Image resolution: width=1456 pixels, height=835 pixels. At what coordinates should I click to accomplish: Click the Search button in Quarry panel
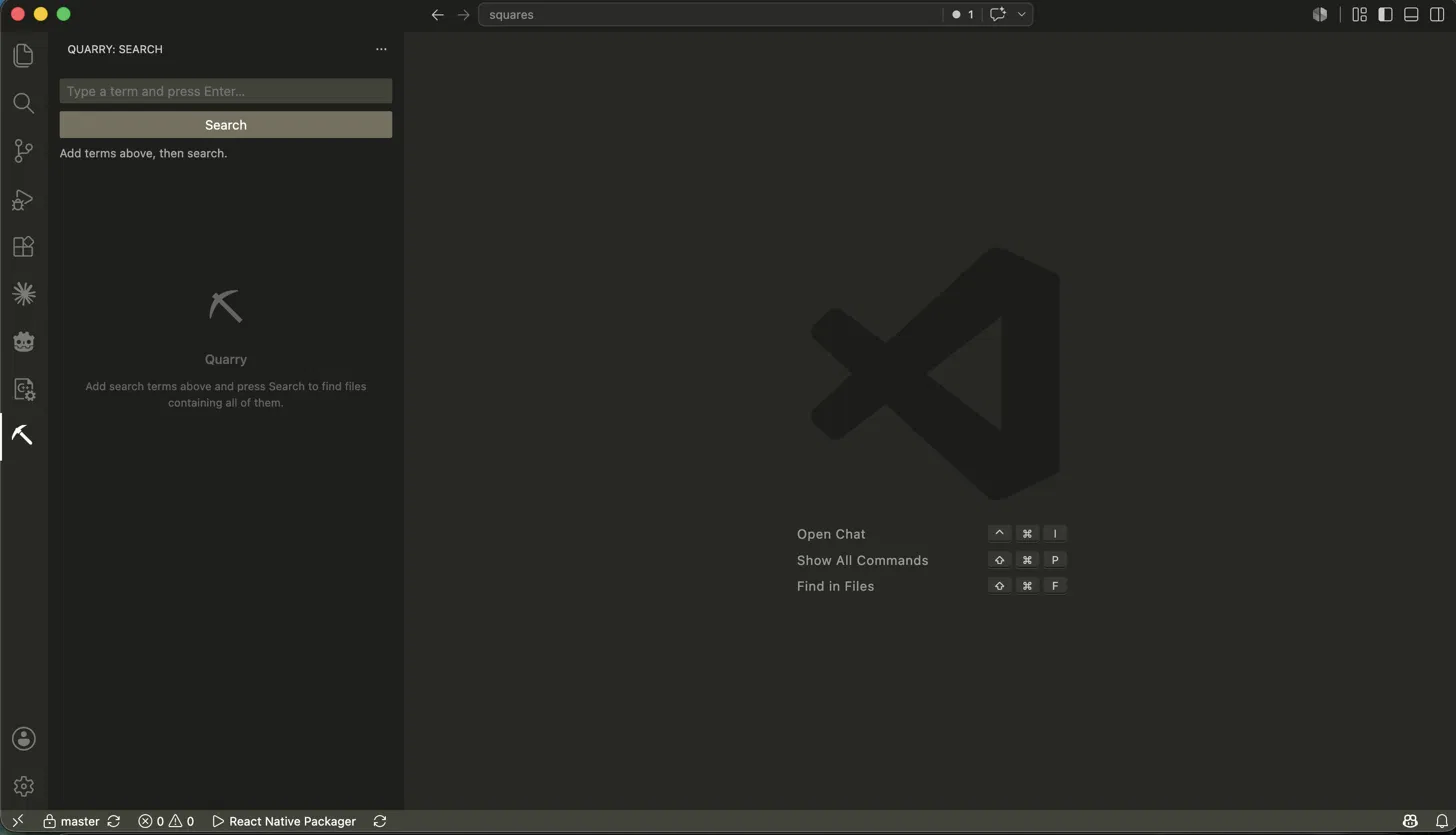point(226,125)
